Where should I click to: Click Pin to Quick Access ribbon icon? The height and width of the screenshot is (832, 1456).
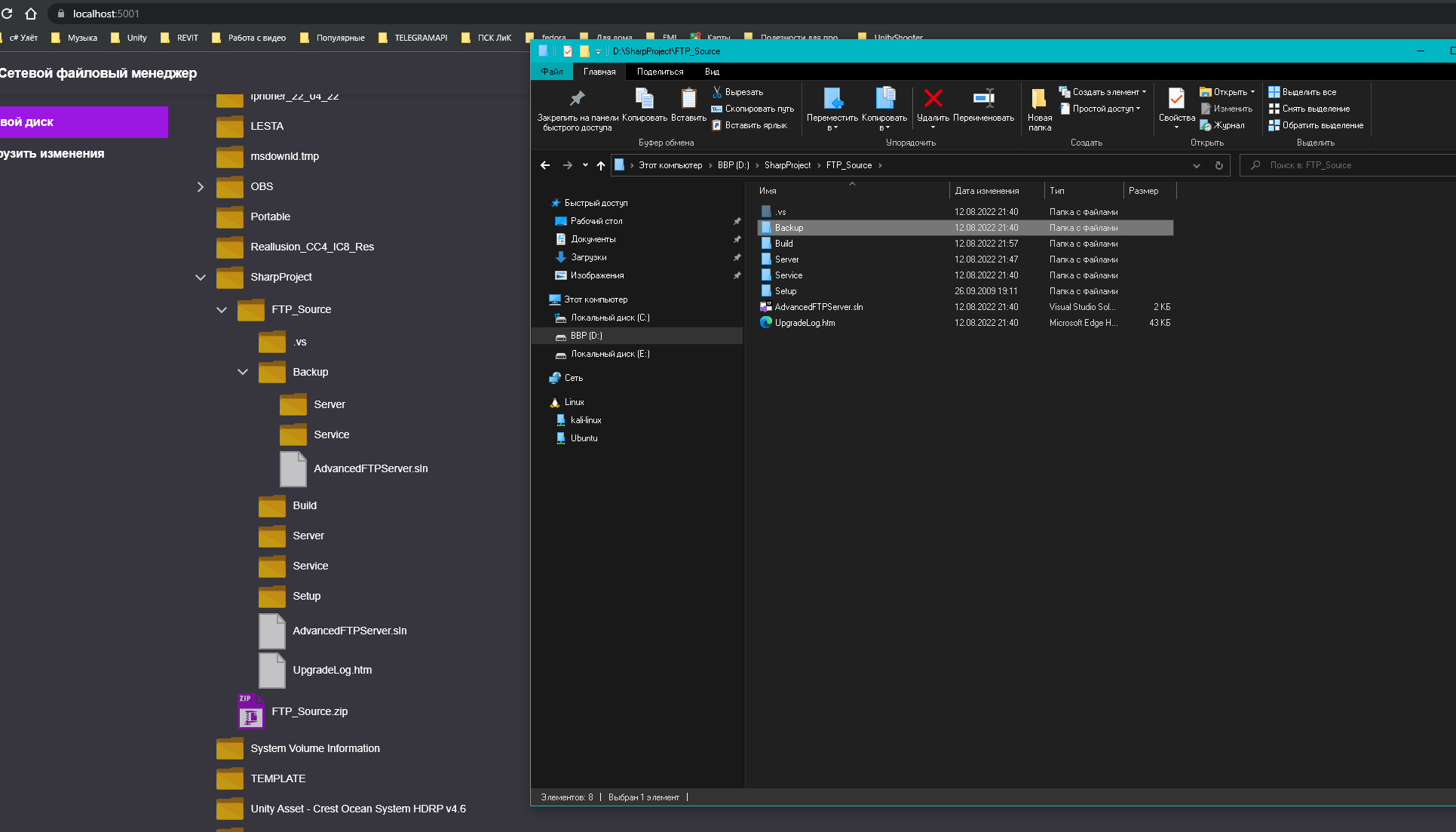pos(577,99)
